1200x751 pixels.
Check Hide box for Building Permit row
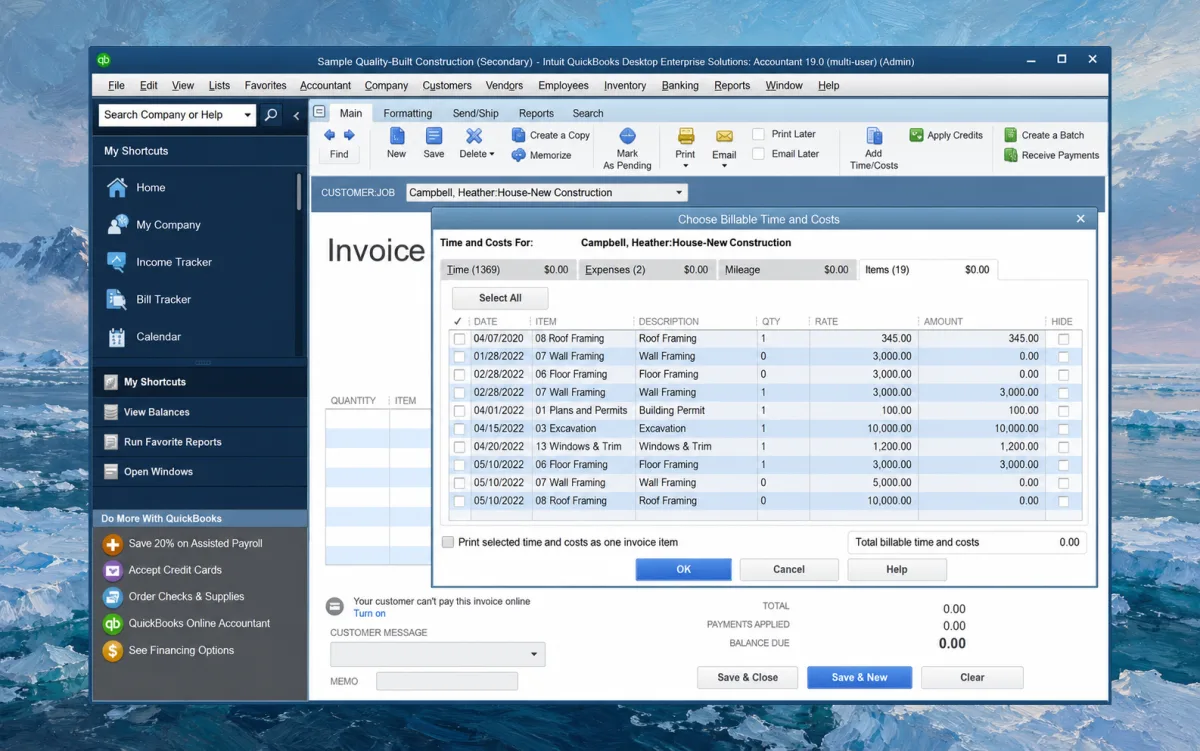click(1063, 411)
